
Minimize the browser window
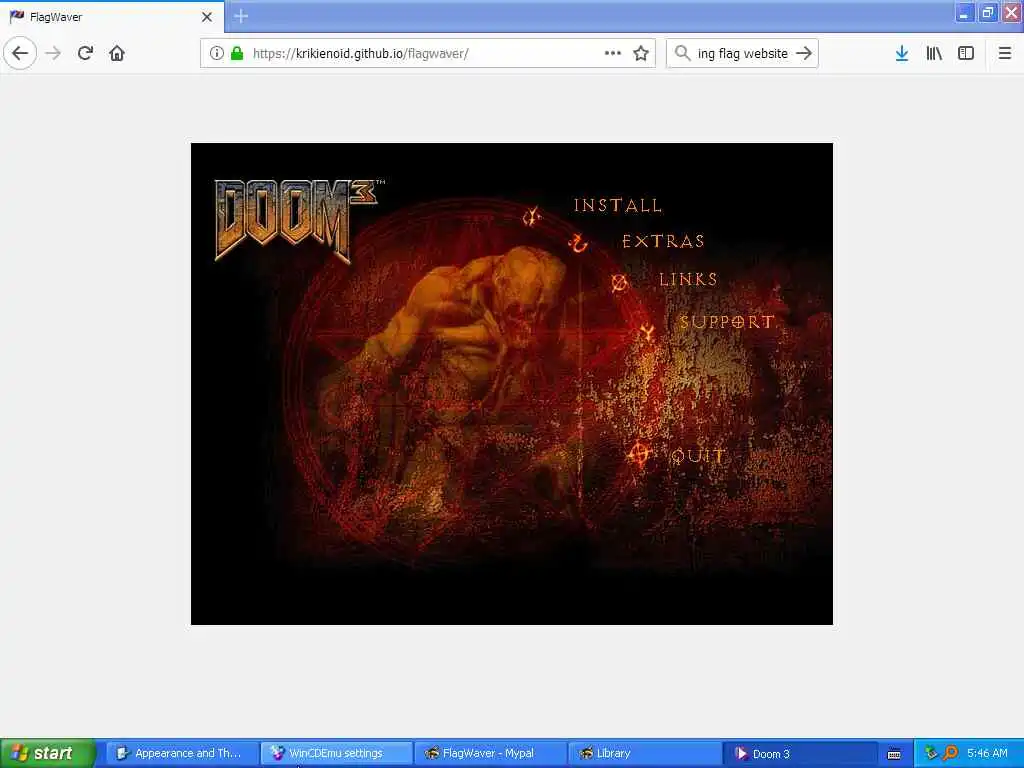[964, 12]
